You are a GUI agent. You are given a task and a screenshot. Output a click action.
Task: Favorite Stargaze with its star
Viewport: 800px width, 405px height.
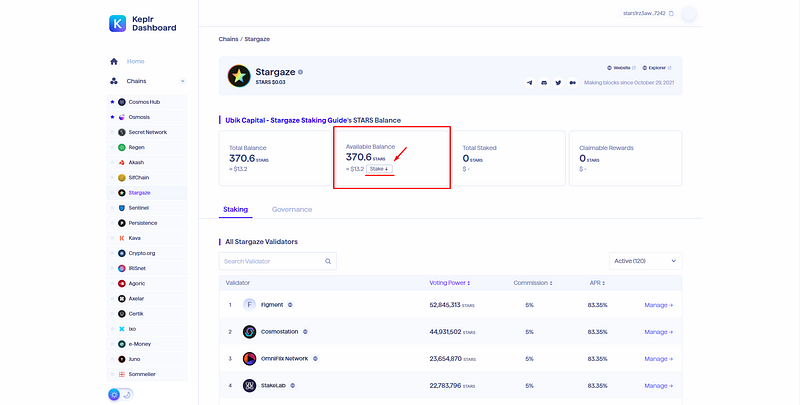[x=112, y=193]
